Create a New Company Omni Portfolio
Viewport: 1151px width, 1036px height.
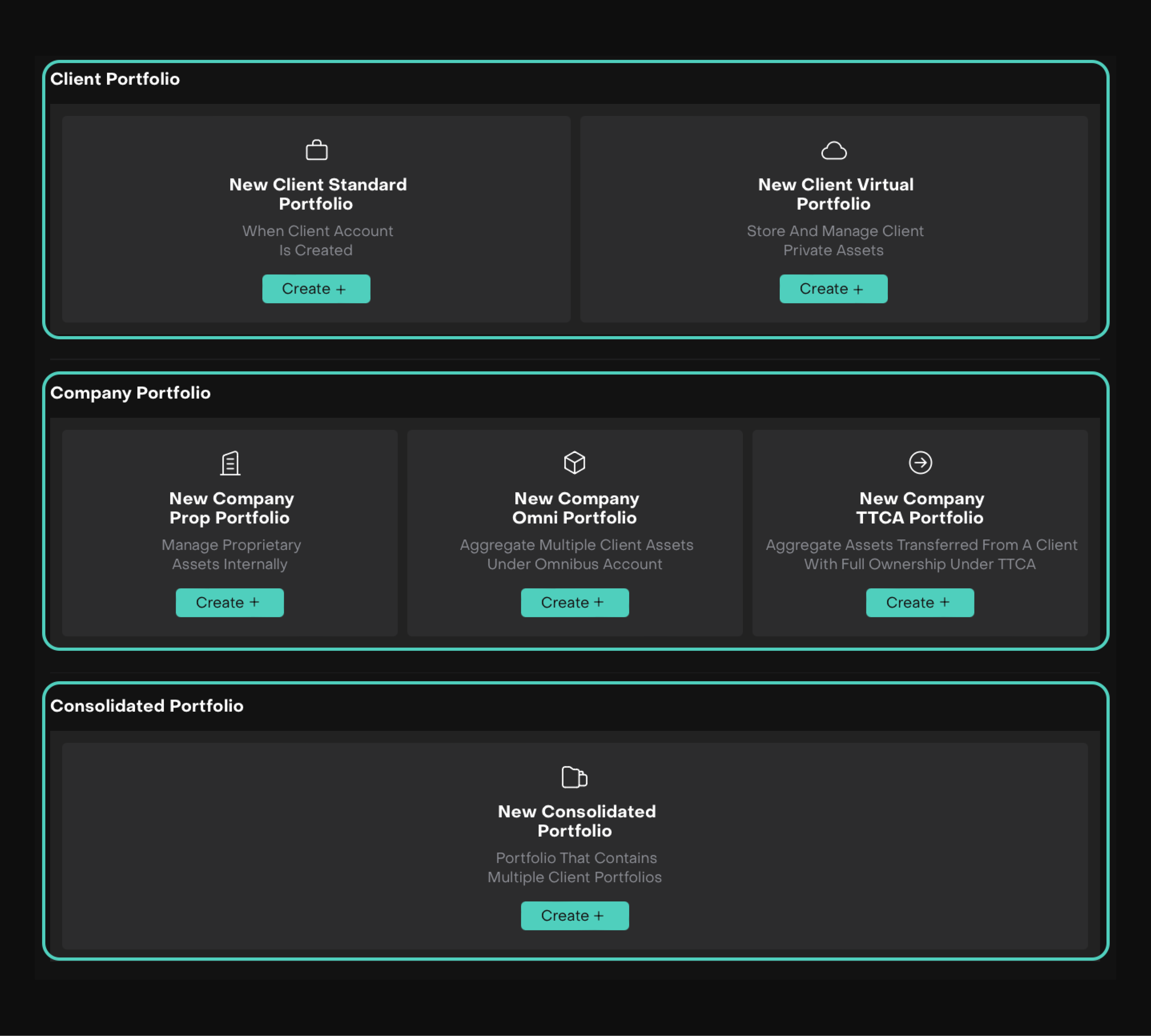click(574, 602)
